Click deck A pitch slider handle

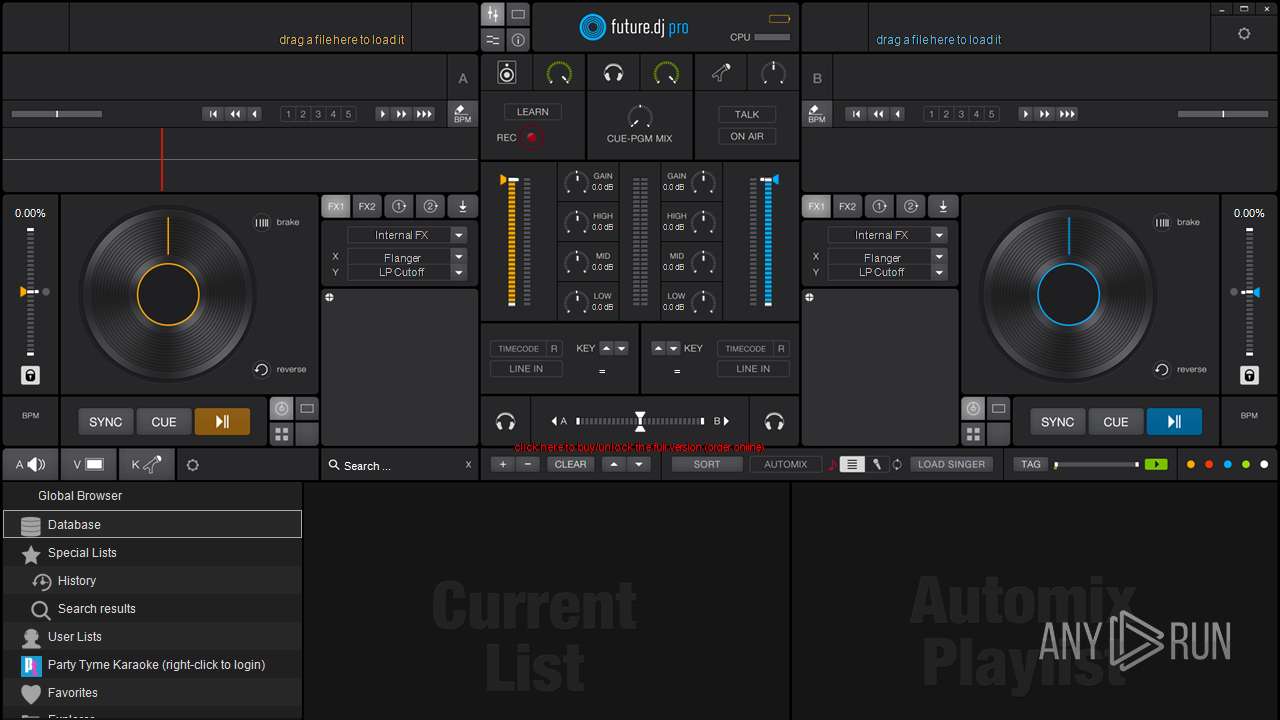(x=30, y=291)
